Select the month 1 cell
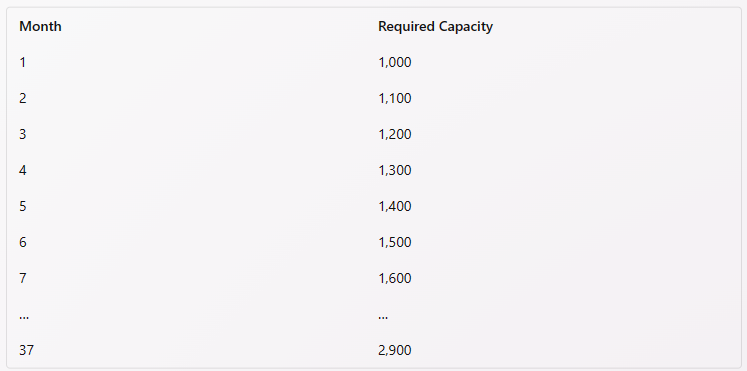The width and height of the screenshot is (747, 371). (22, 62)
